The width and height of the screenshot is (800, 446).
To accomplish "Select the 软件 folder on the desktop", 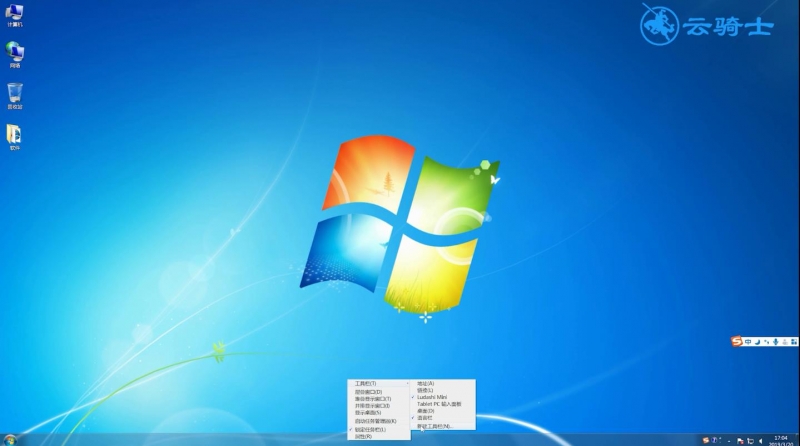I will coord(14,138).
